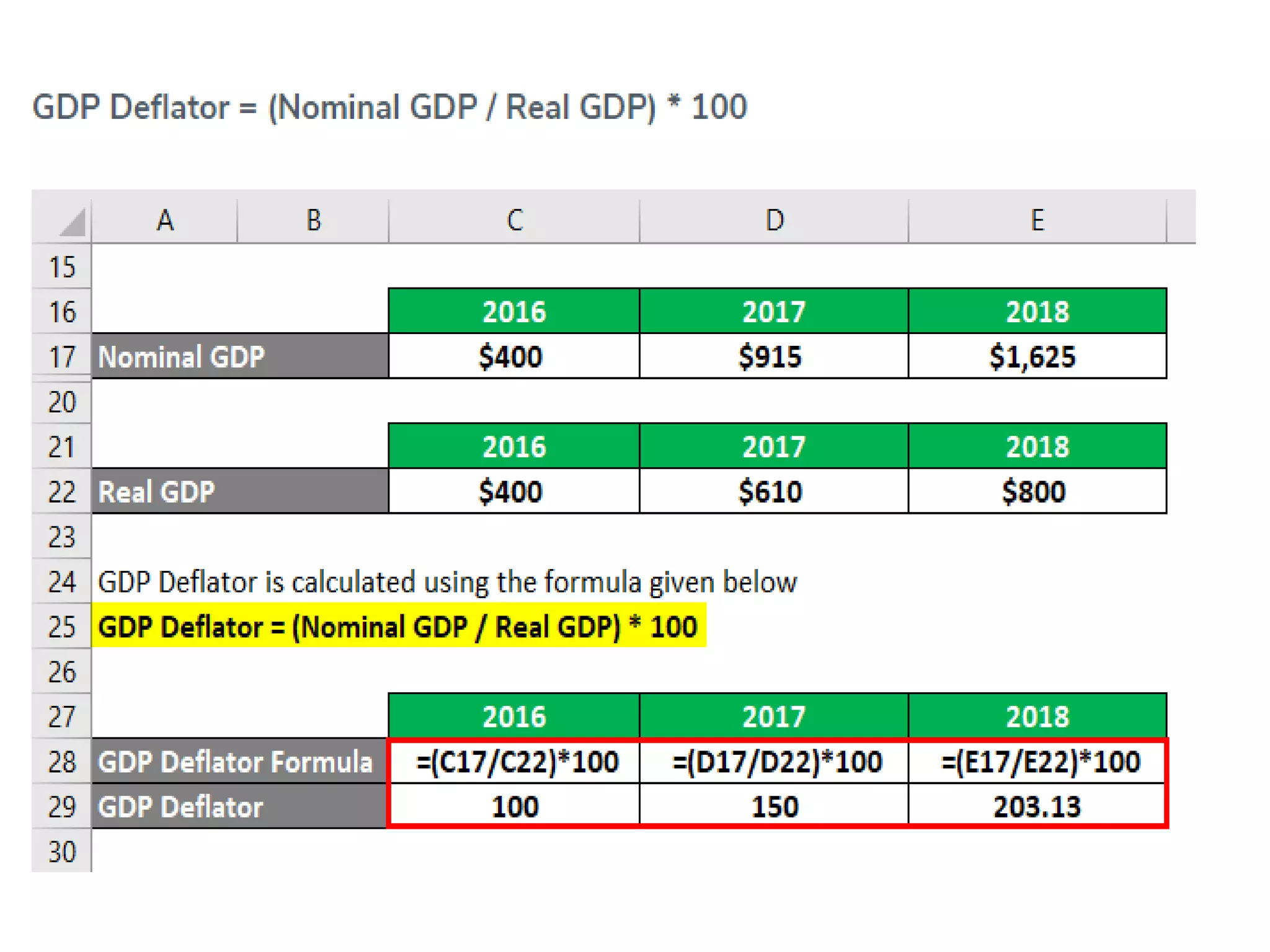This screenshot has width=1270, height=952.
Task: Select column E header
Action: pyautogui.click(x=1037, y=220)
